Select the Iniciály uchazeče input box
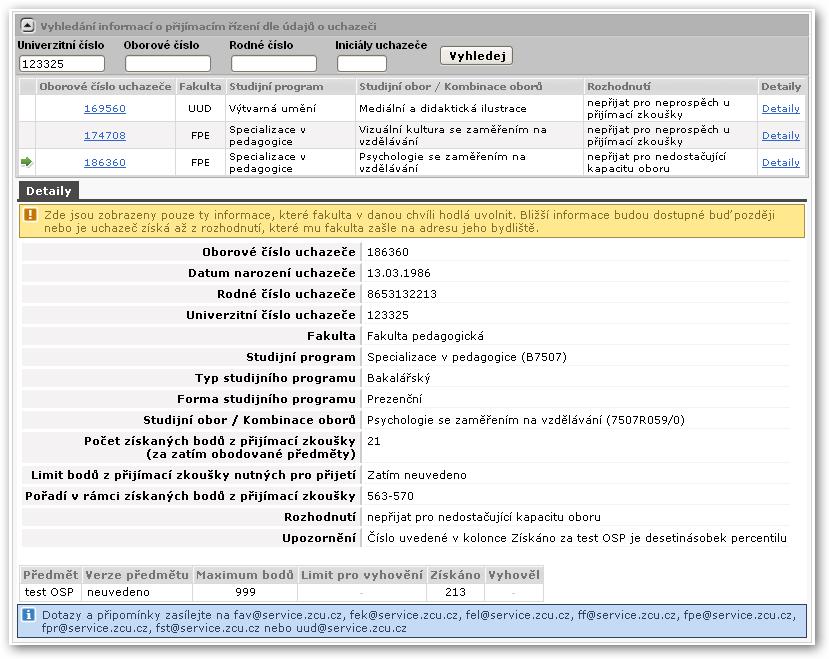 (362, 63)
